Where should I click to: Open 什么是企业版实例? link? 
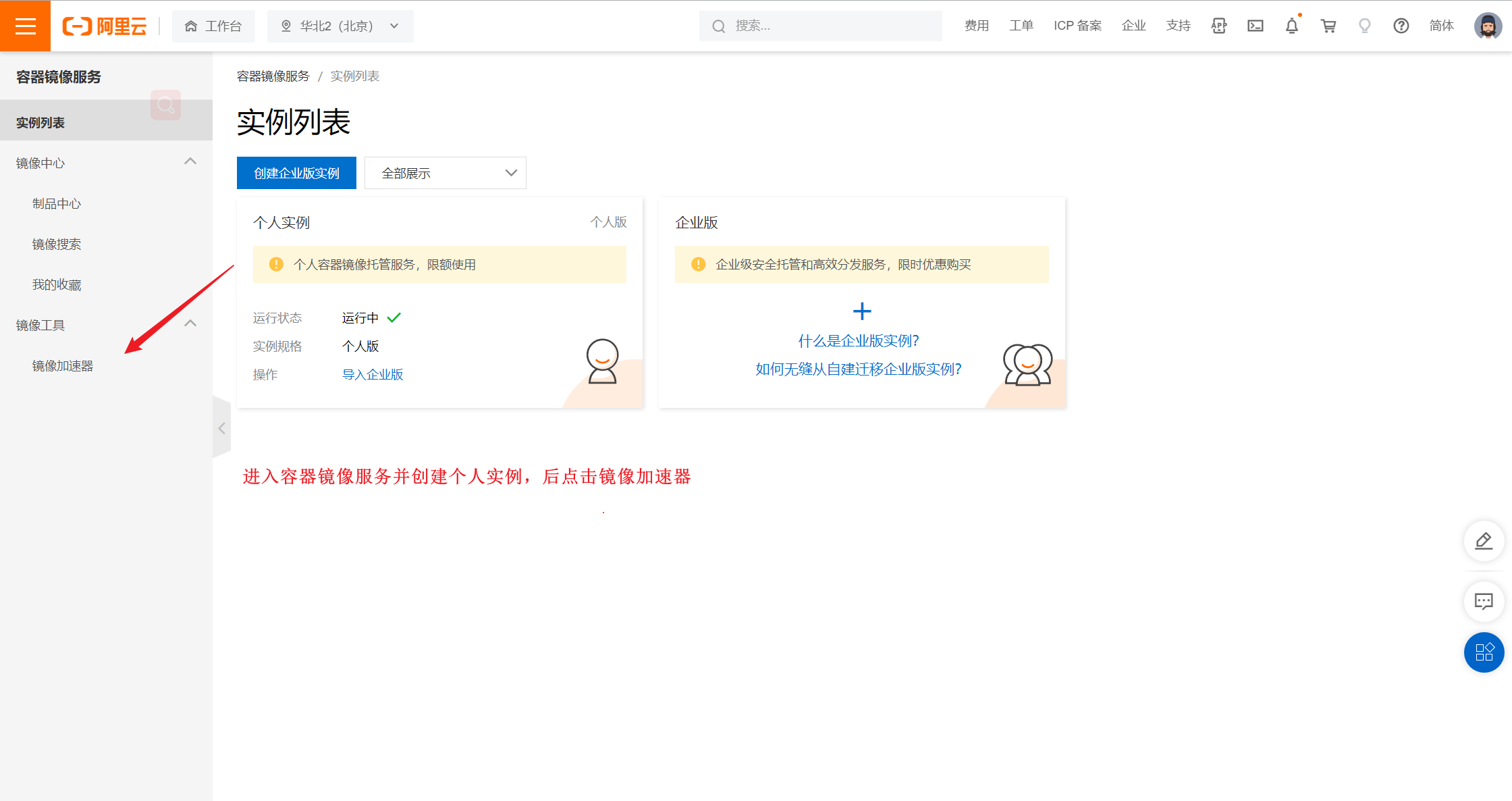coord(859,341)
